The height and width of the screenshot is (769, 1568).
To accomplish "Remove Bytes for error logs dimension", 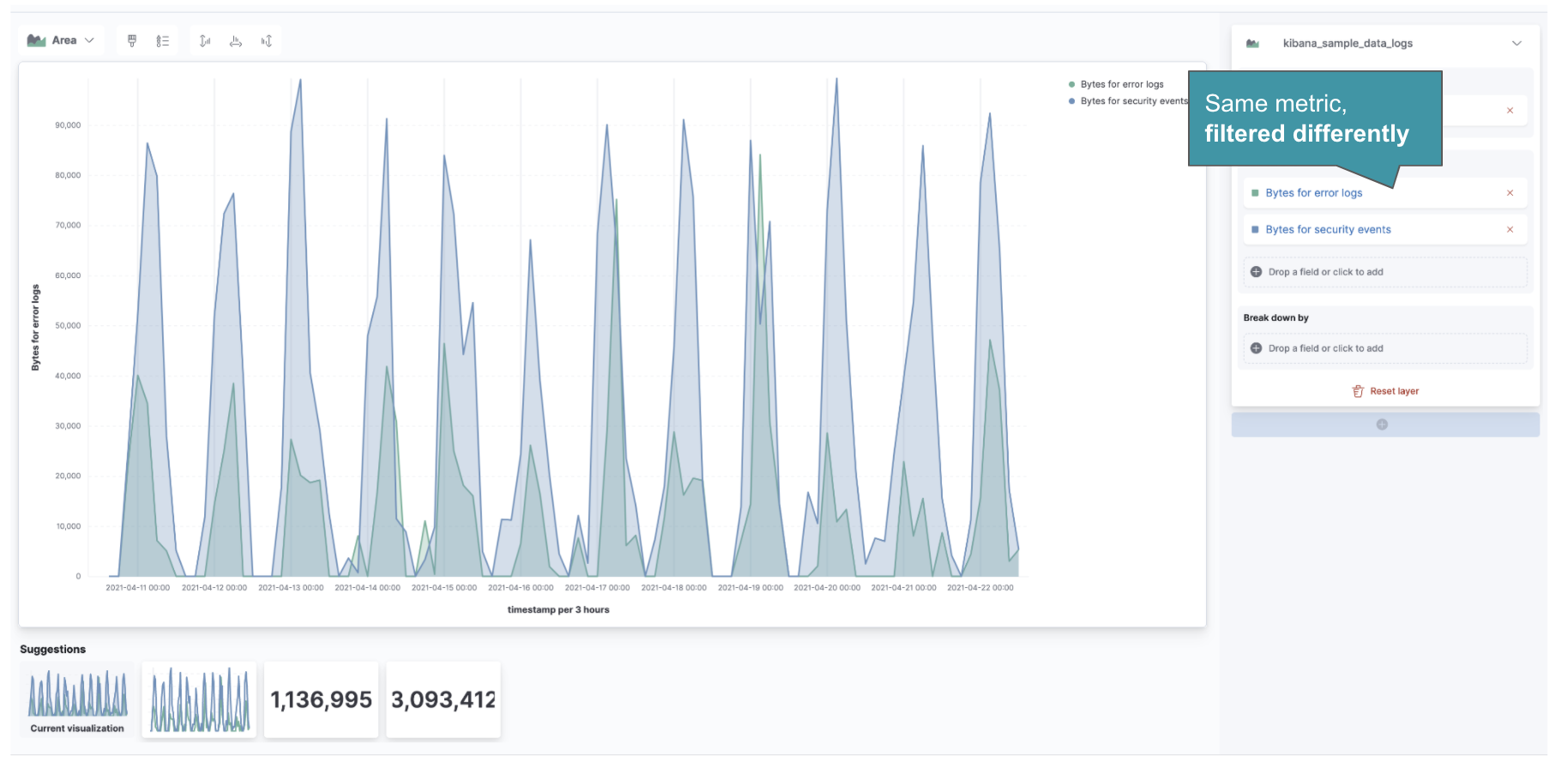I will coord(1510,193).
